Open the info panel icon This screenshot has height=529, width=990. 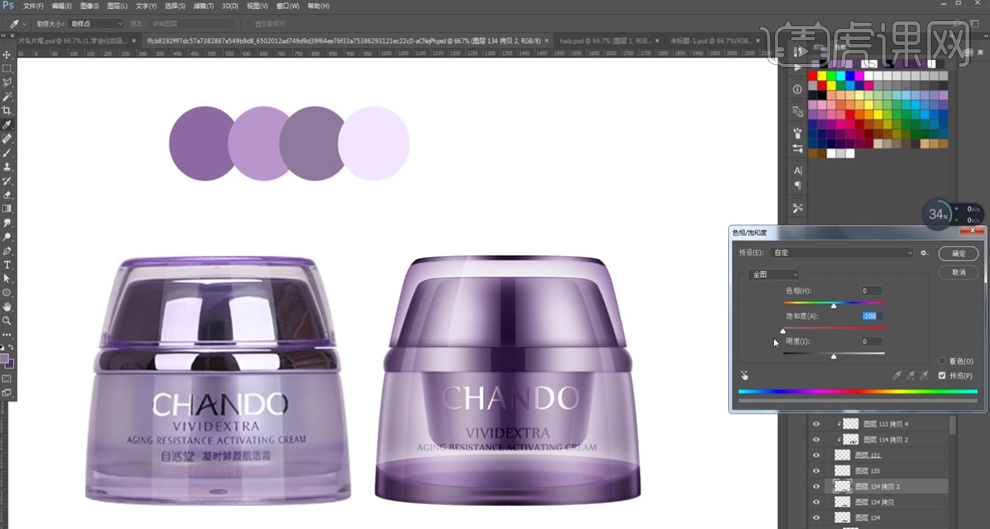(797, 90)
